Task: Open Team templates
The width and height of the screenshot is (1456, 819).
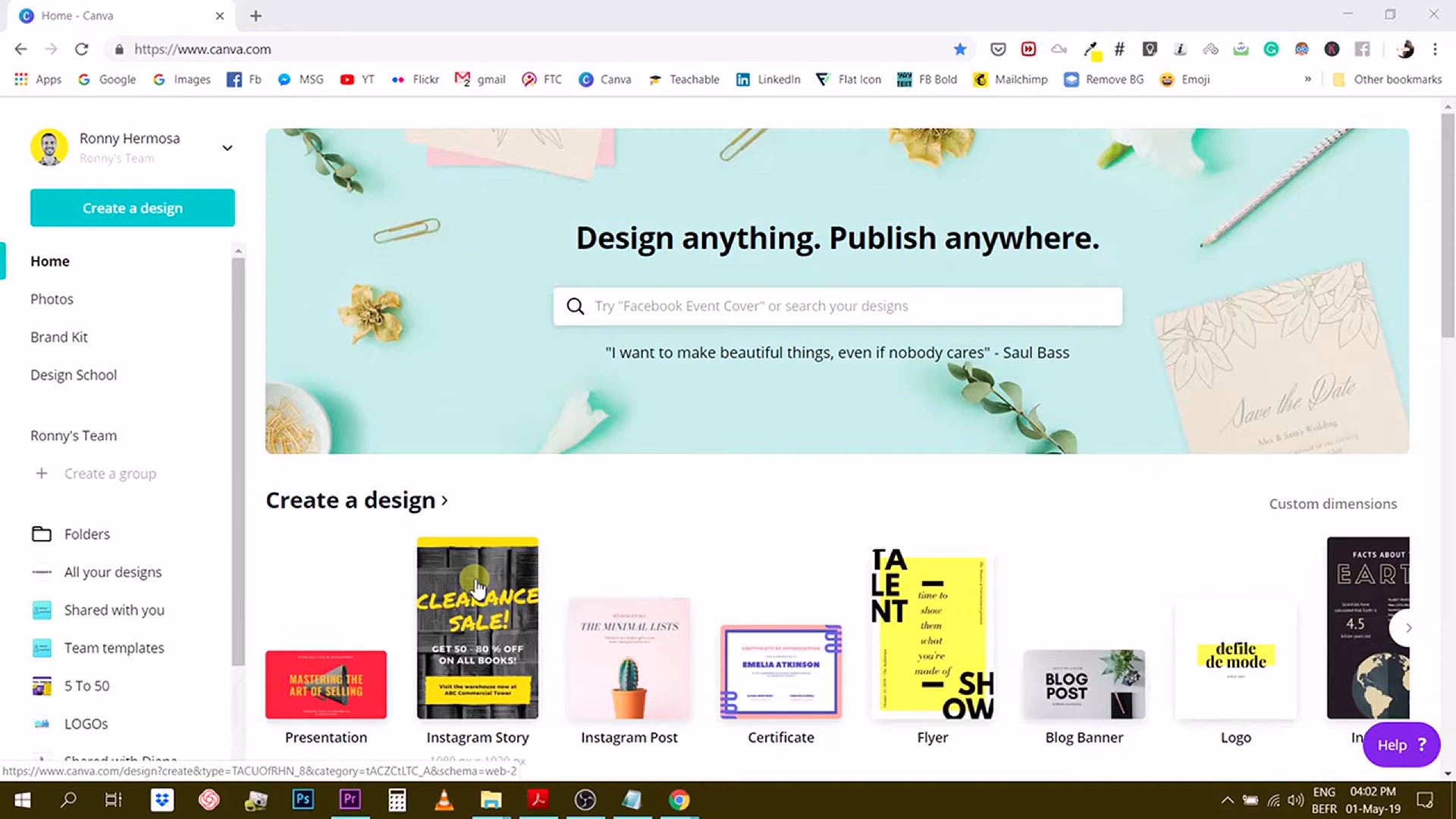Action: pos(114,648)
